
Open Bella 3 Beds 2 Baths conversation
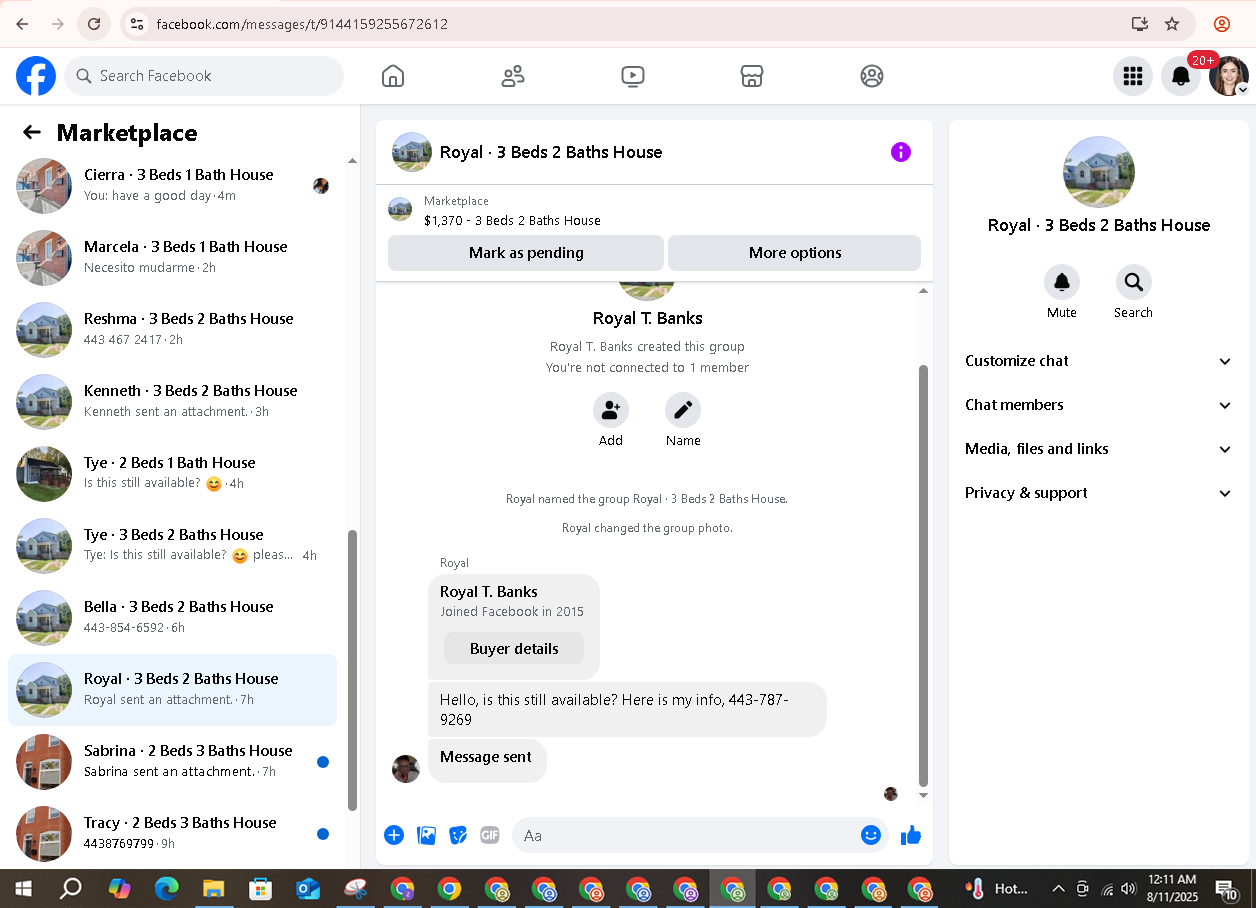[x=172, y=618]
